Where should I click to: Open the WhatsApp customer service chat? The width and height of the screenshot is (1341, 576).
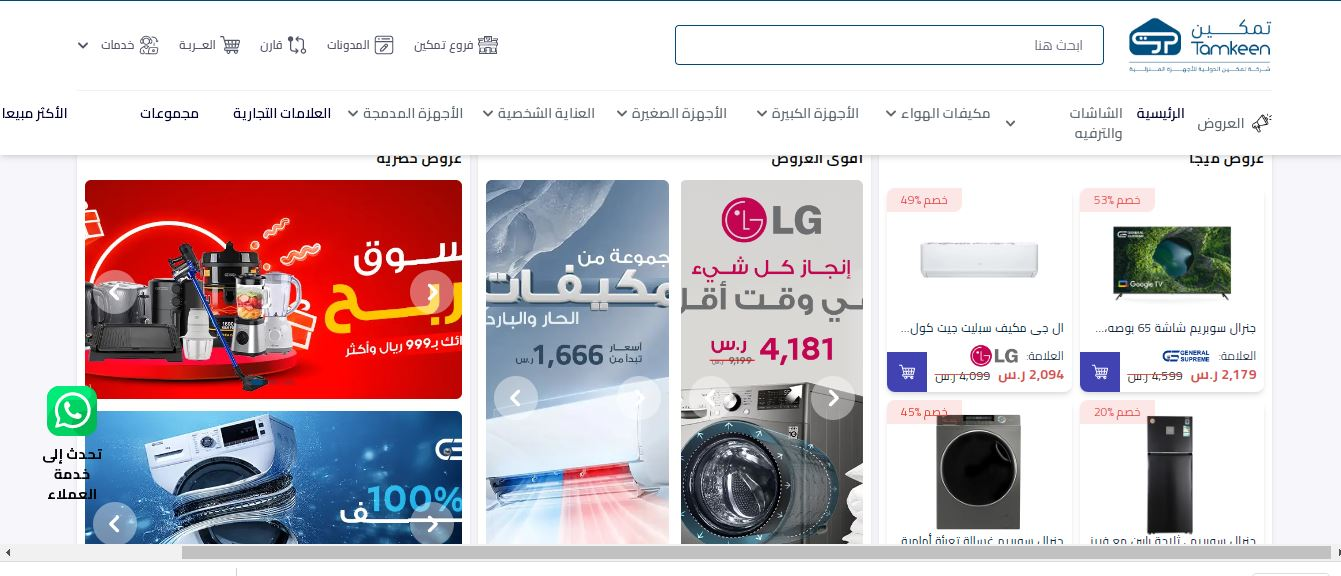[x=72, y=410]
